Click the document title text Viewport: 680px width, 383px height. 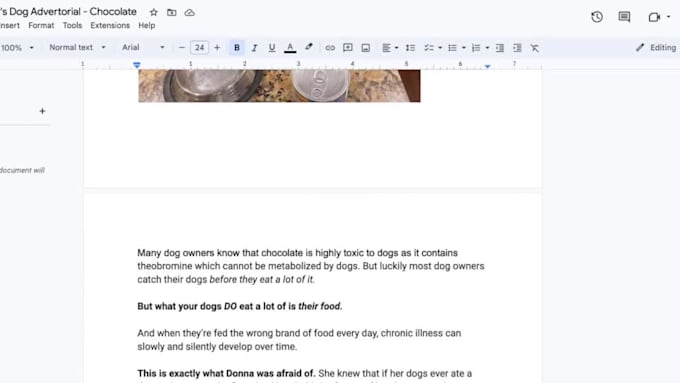[x=68, y=12]
